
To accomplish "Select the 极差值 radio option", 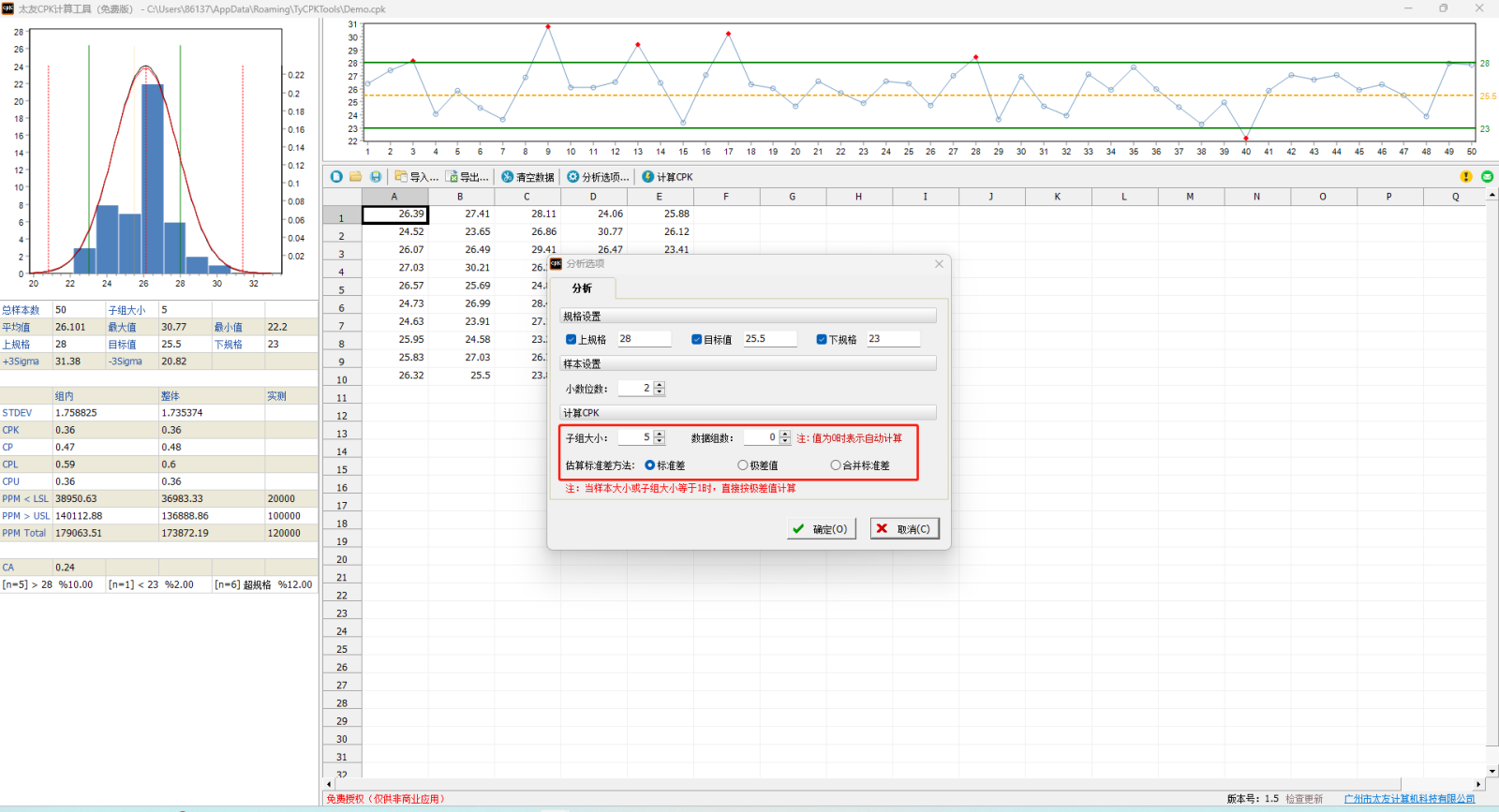I will pos(743,465).
